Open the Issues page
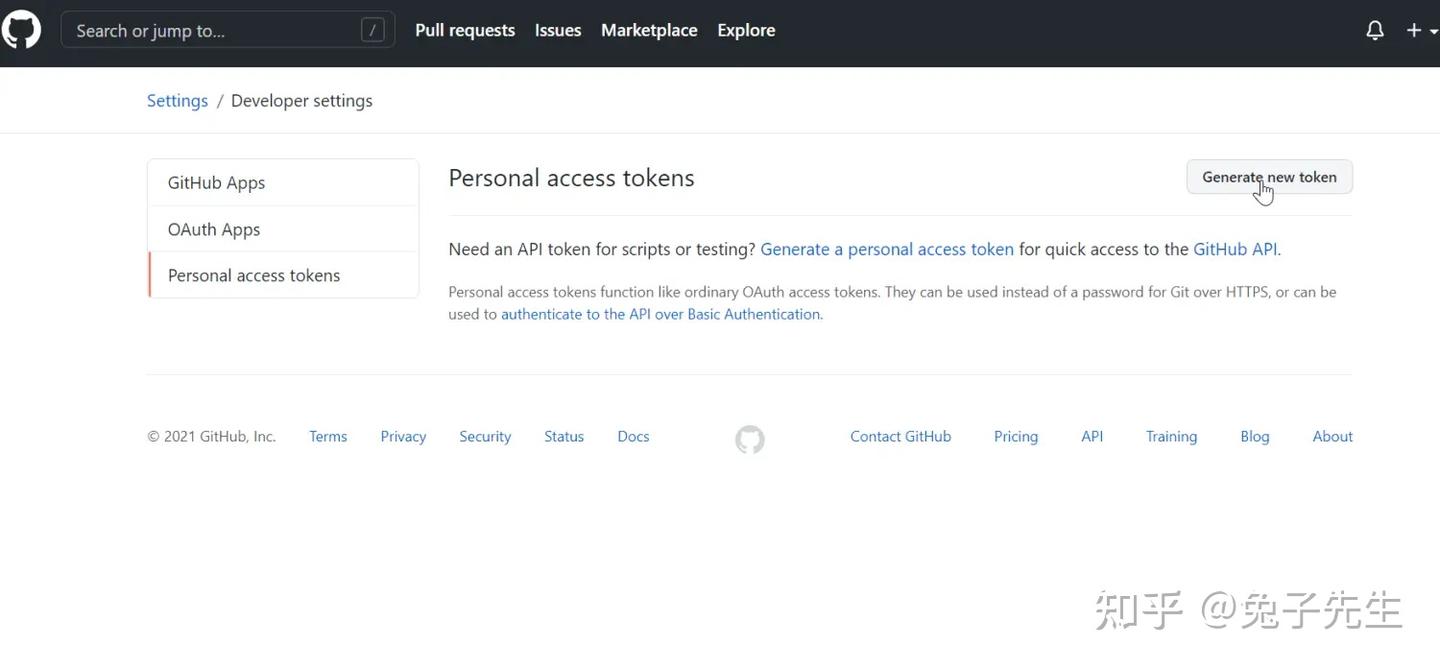This screenshot has width=1440, height=668. click(557, 30)
